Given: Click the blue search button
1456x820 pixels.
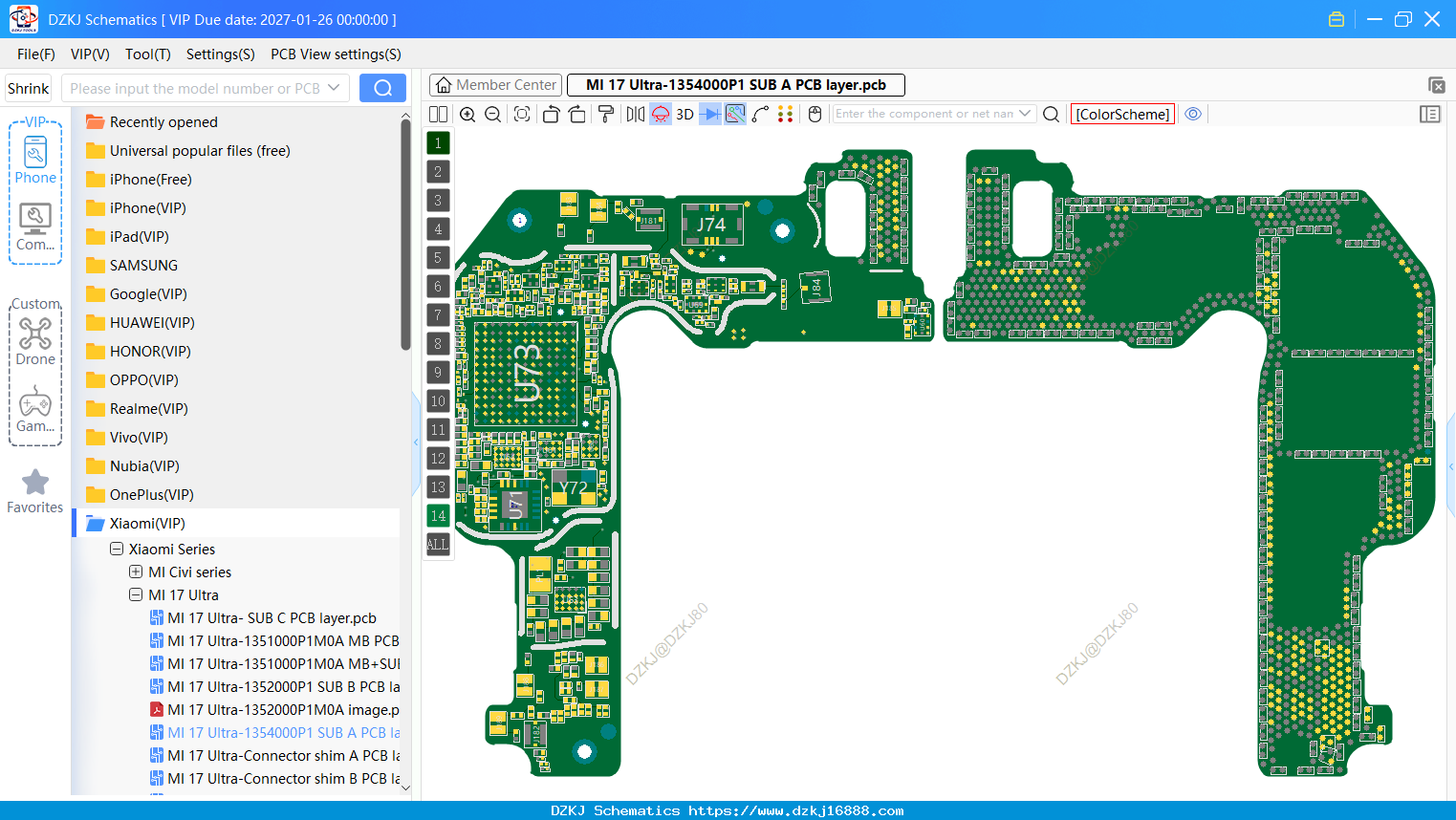Looking at the screenshot, I should click(x=382, y=88).
